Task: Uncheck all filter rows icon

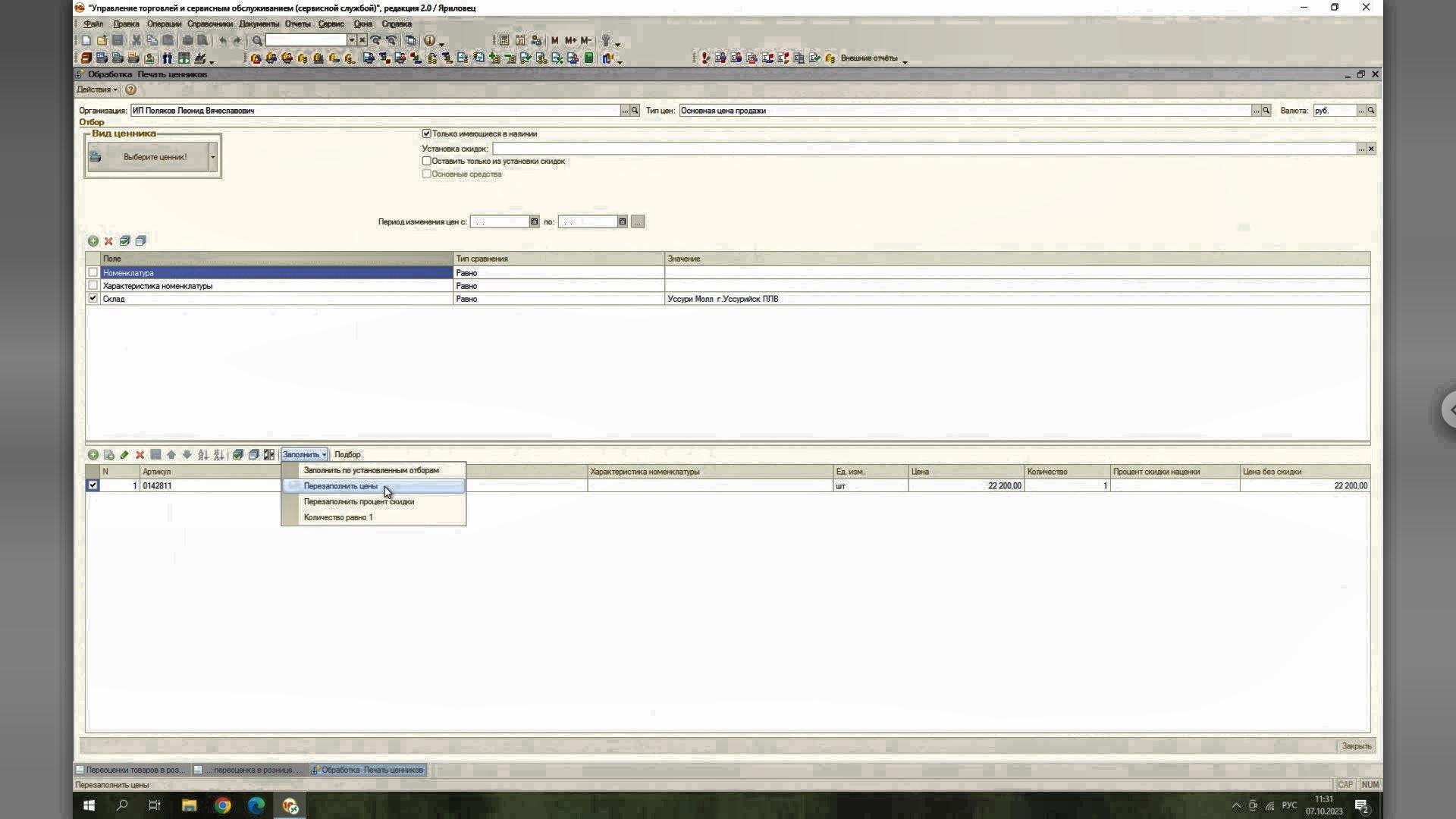Action: pyautogui.click(x=140, y=241)
